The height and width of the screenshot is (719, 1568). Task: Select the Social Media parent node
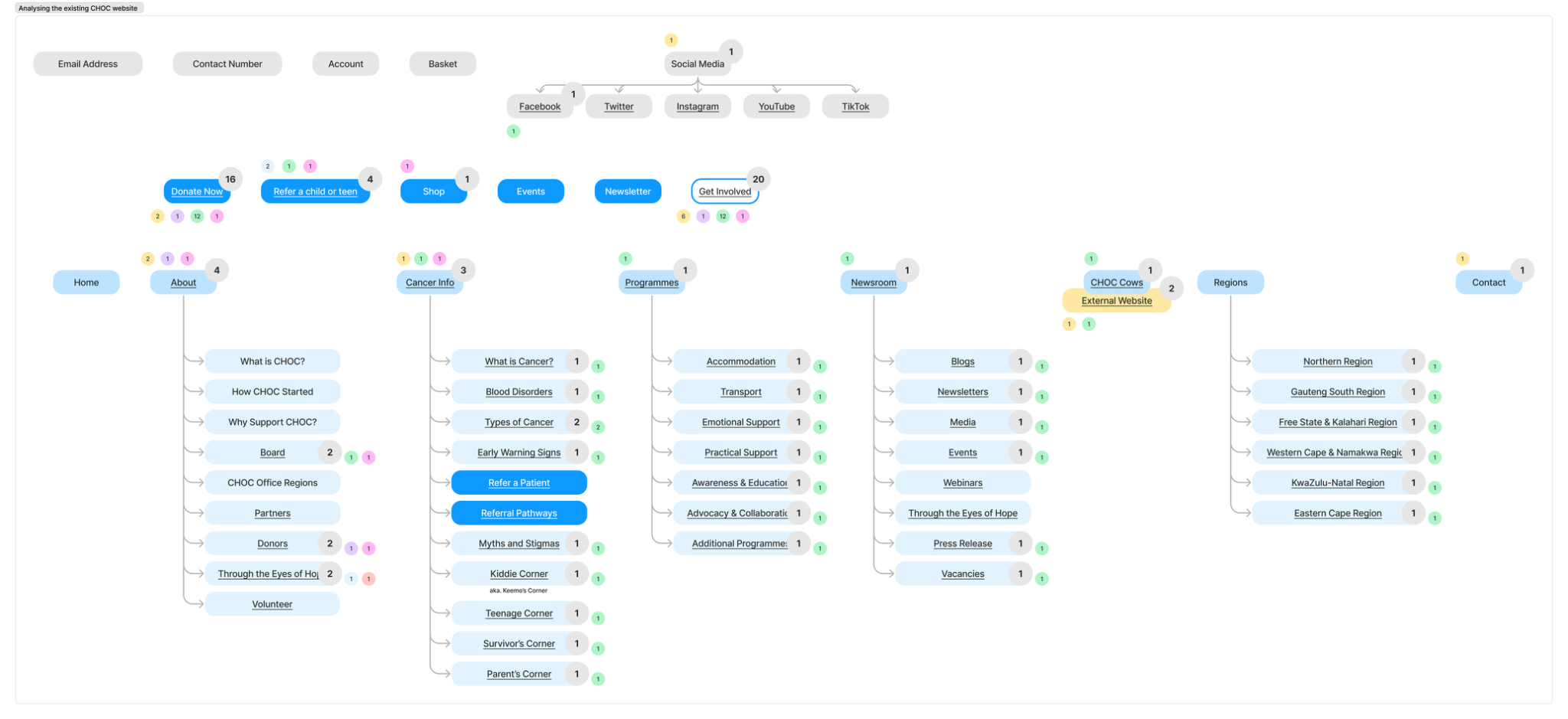(697, 64)
